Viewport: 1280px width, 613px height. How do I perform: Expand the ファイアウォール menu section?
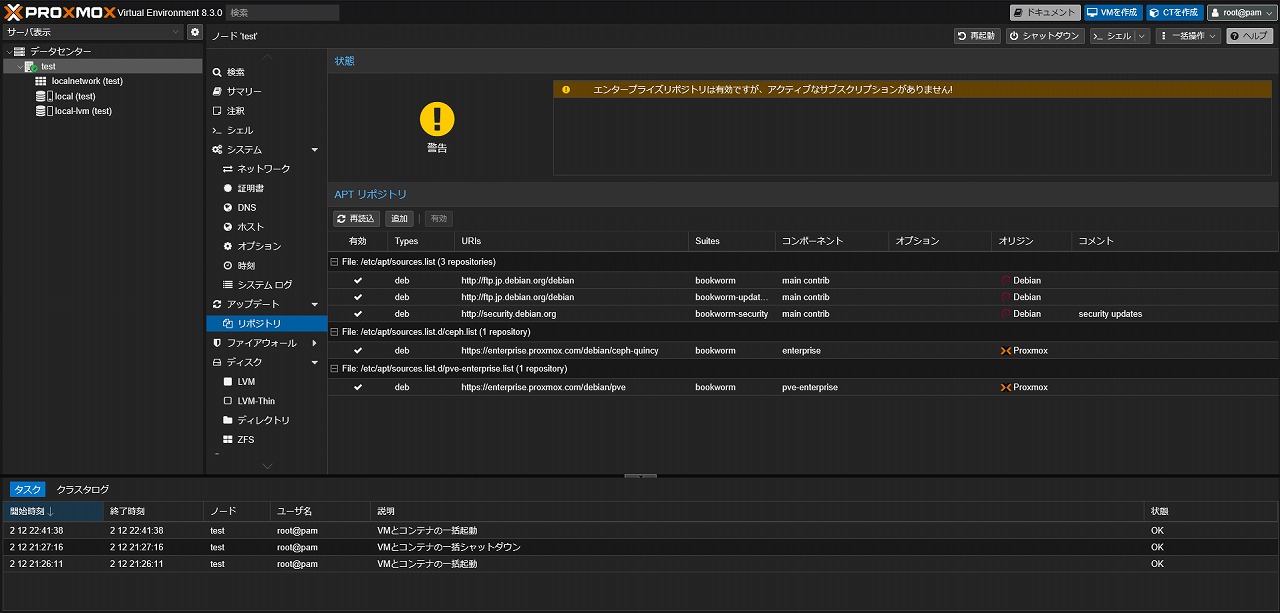315,343
